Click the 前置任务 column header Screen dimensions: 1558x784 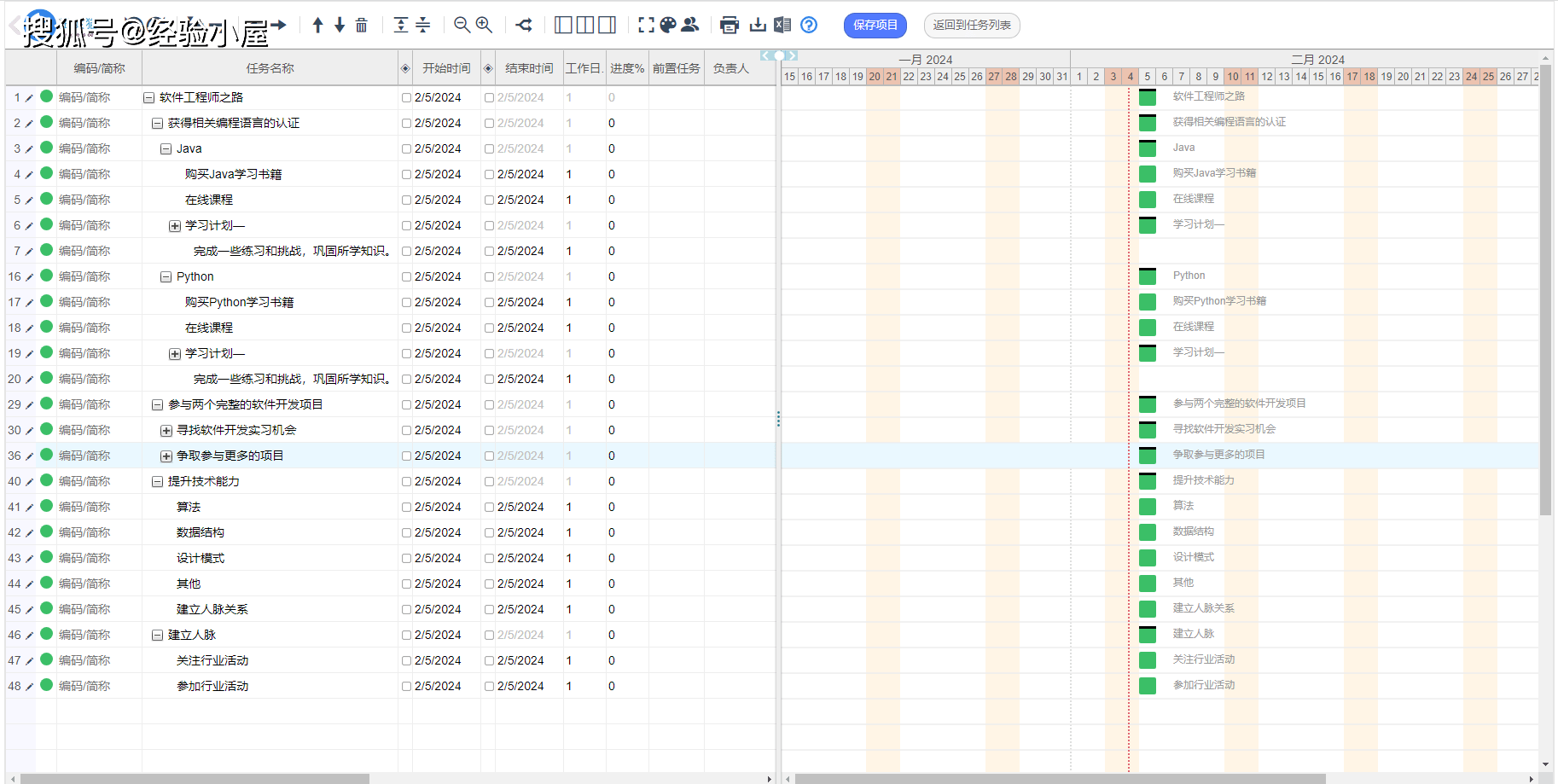(677, 68)
